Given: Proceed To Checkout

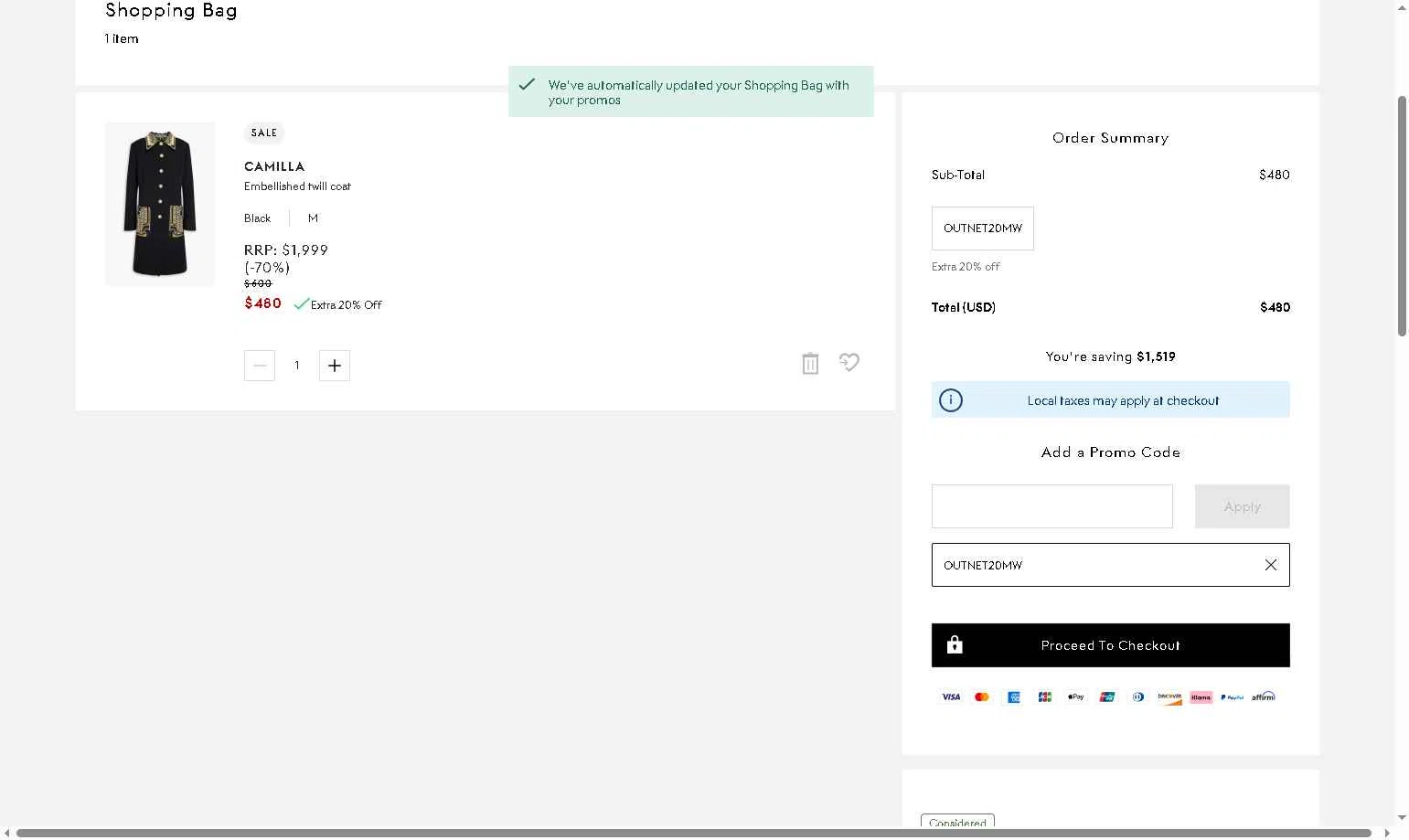Looking at the screenshot, I should (1111, 645).
